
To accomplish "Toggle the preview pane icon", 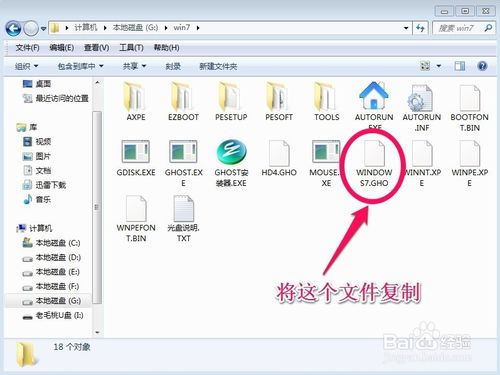I will [460, 66].
